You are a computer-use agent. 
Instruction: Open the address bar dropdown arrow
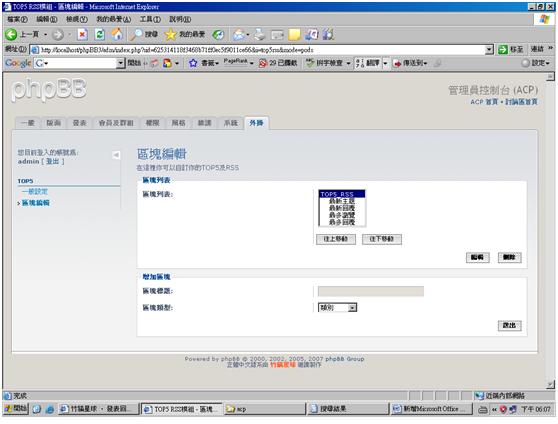point(489,49)
